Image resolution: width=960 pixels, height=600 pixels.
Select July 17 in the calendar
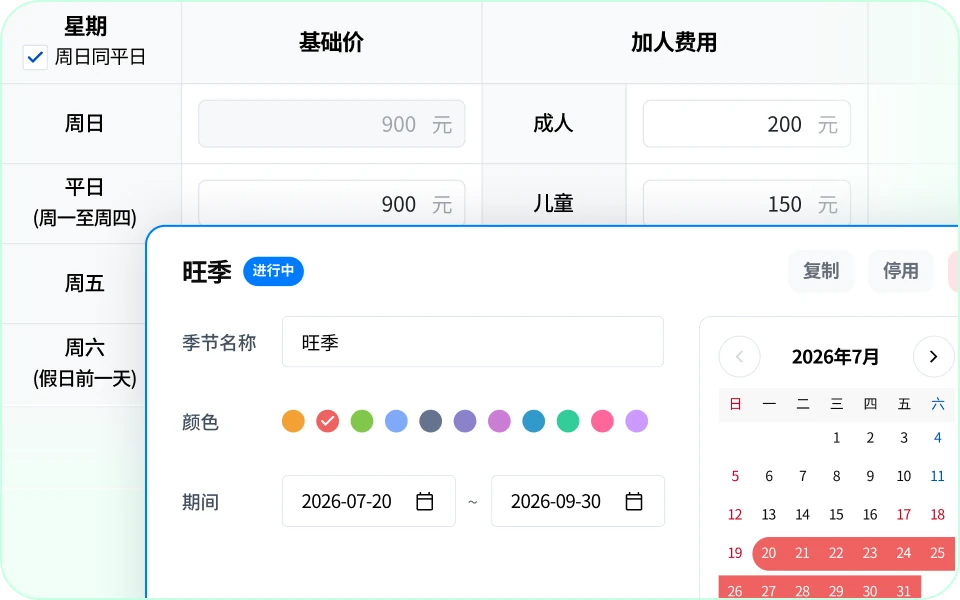point(904,515)
